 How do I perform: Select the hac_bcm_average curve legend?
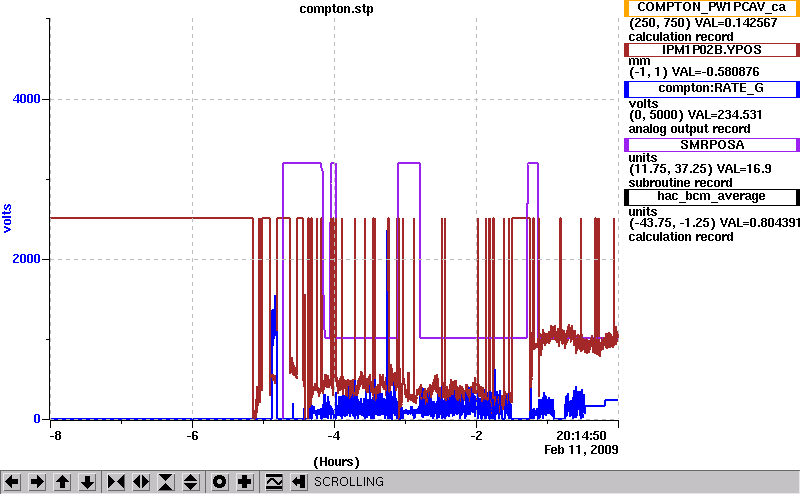(712, 197)
